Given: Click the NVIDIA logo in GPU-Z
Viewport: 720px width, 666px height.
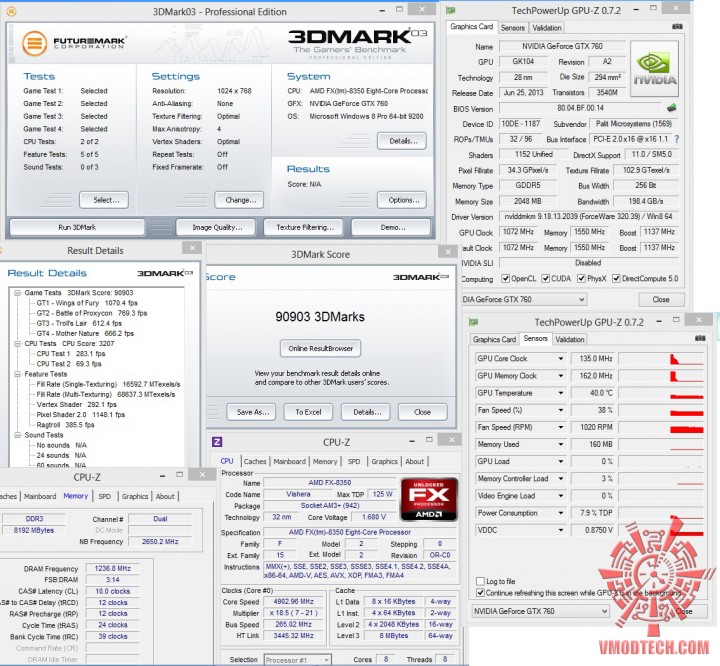Looking at the screenshot, I should click(x=654, y=68).
